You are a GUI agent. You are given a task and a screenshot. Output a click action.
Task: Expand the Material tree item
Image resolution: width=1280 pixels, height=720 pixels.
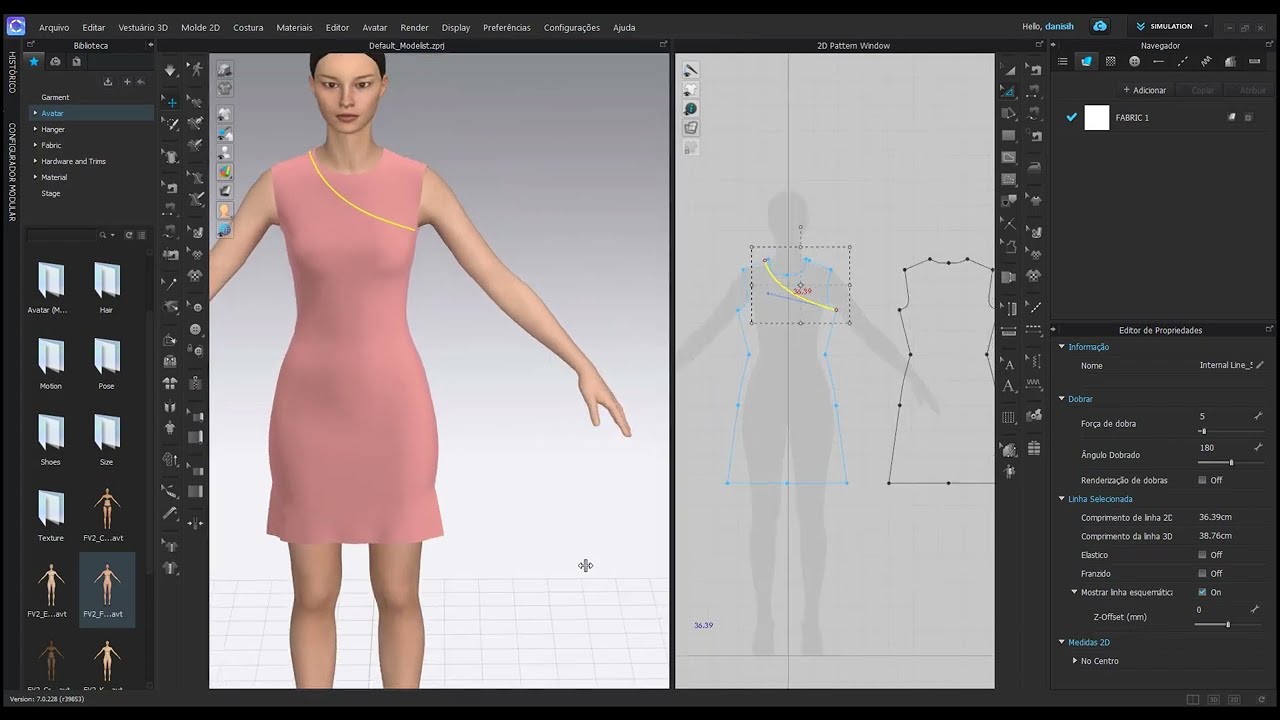click(35, 177)
